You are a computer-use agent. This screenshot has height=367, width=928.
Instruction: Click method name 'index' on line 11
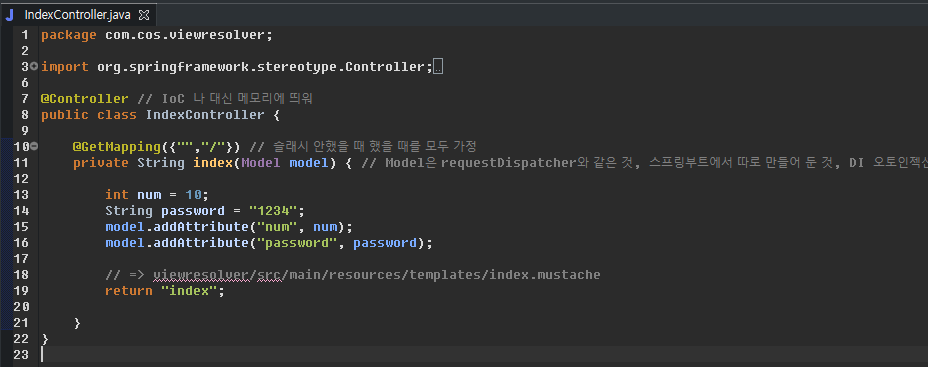click(x=213, y=163)
